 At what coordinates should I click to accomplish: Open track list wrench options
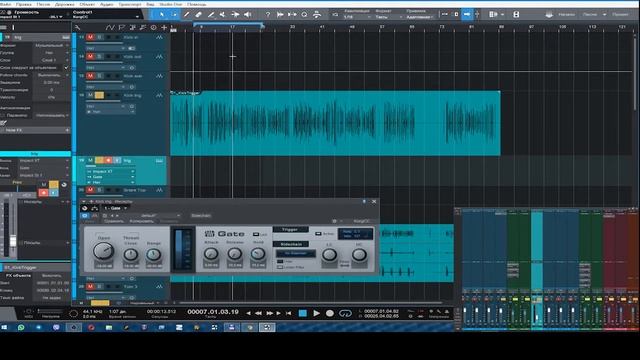78,27
